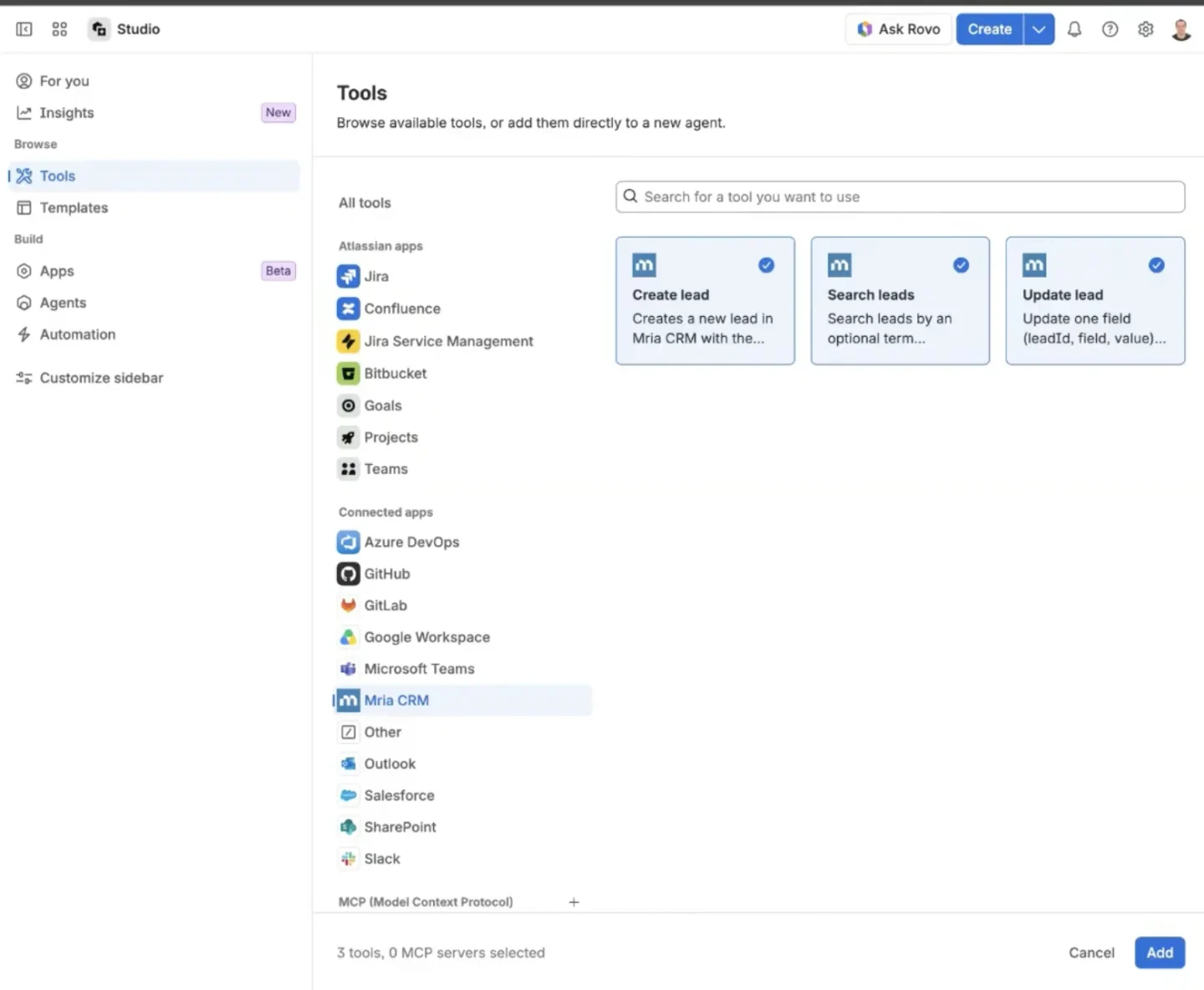1204x990 pixels.
Task: Select Tools in sidebar
Action: (x=156, y=176)
